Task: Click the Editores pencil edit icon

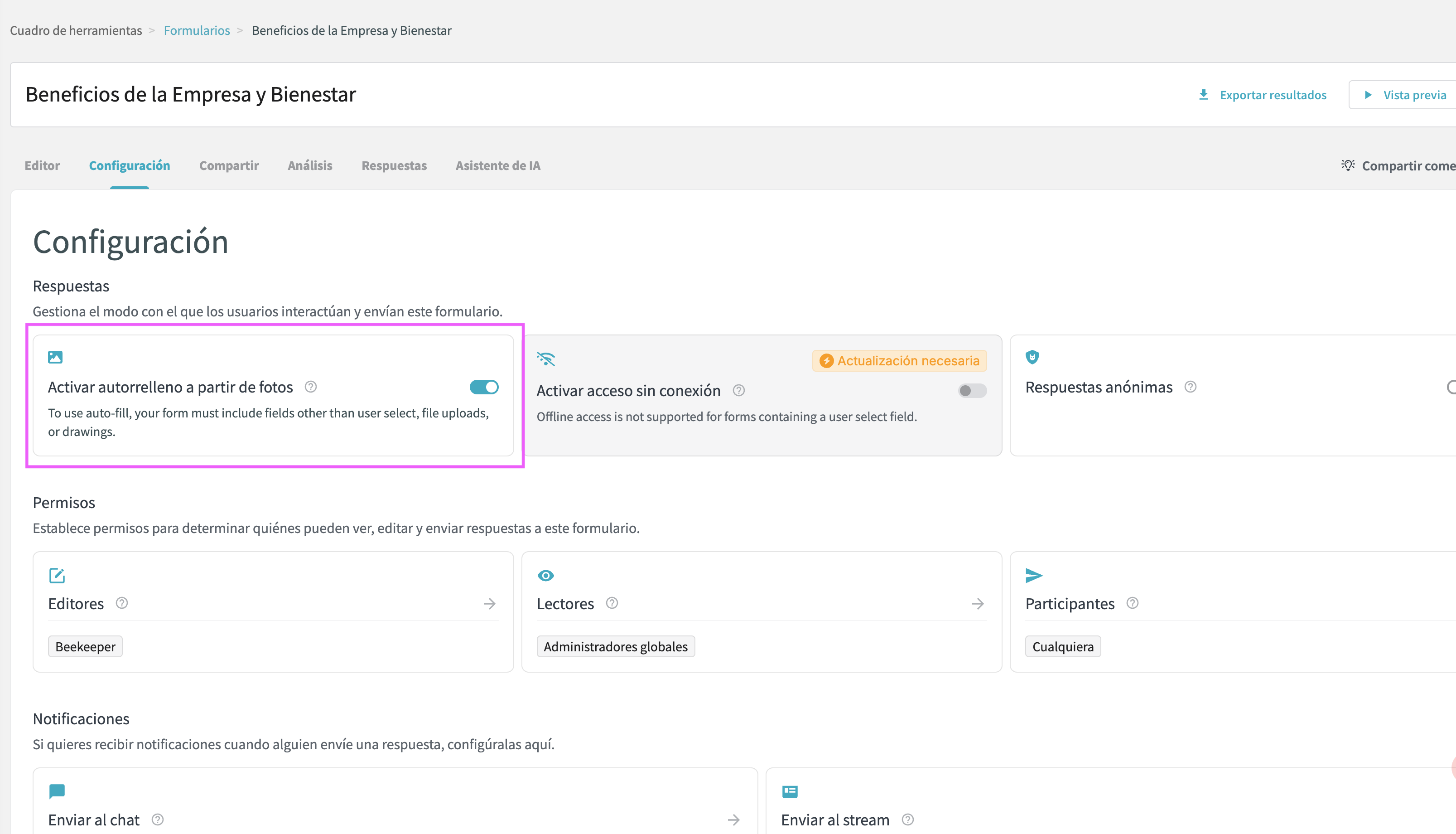Action: click(57, 575)
